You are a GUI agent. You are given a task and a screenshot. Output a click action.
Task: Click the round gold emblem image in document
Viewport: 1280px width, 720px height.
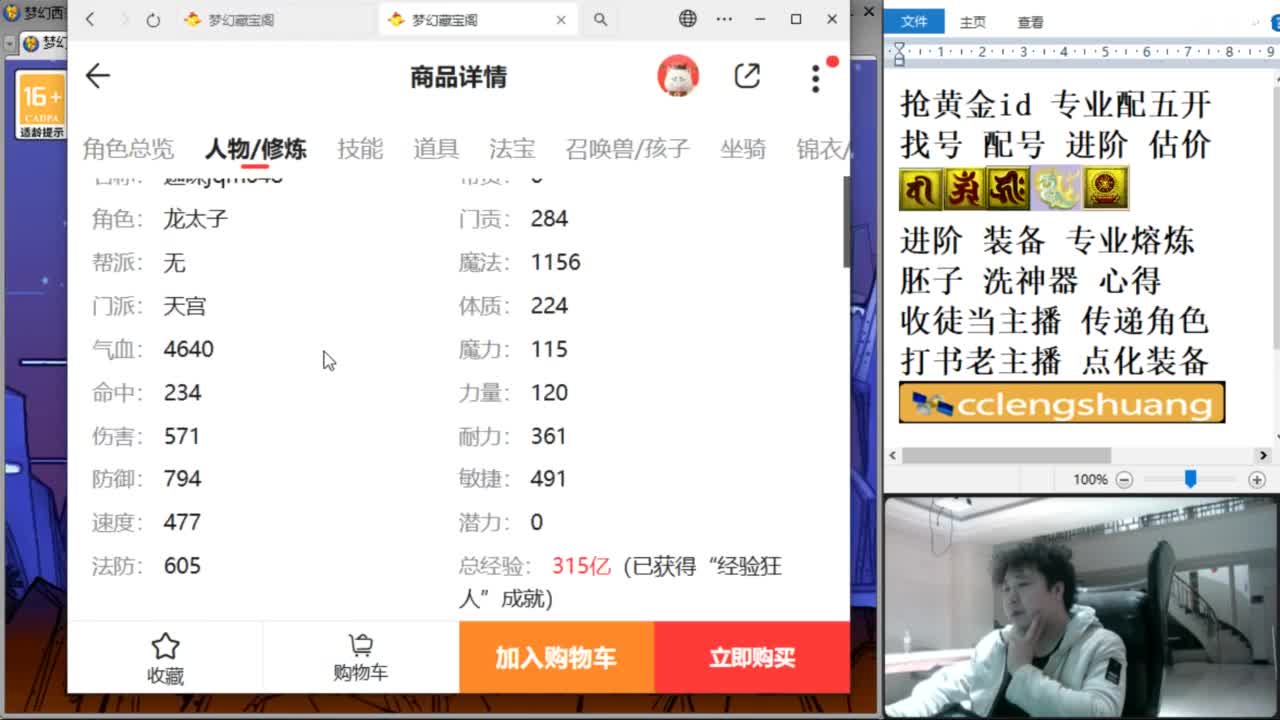[x=1105, y=188]
